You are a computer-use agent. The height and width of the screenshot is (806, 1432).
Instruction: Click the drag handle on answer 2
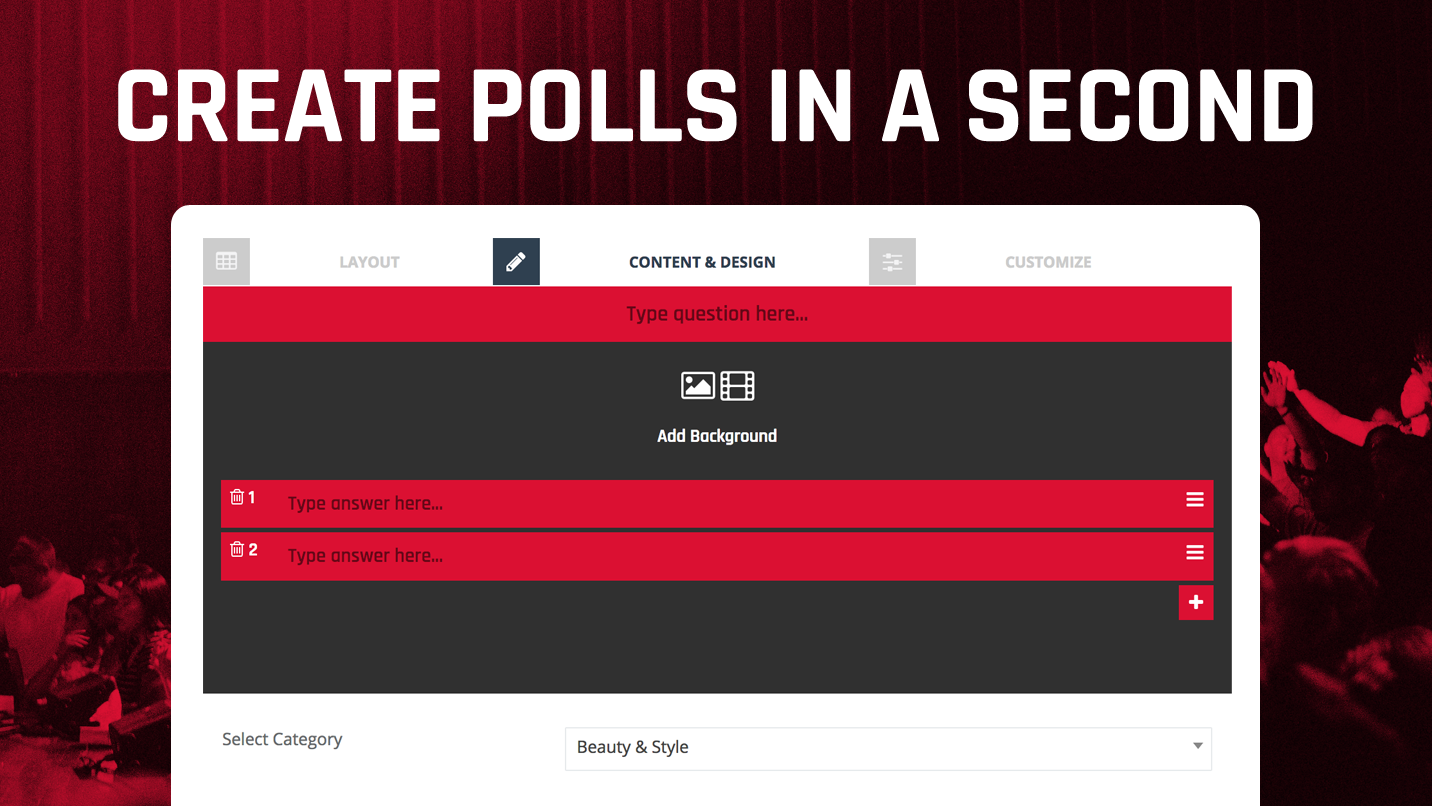1194,552
